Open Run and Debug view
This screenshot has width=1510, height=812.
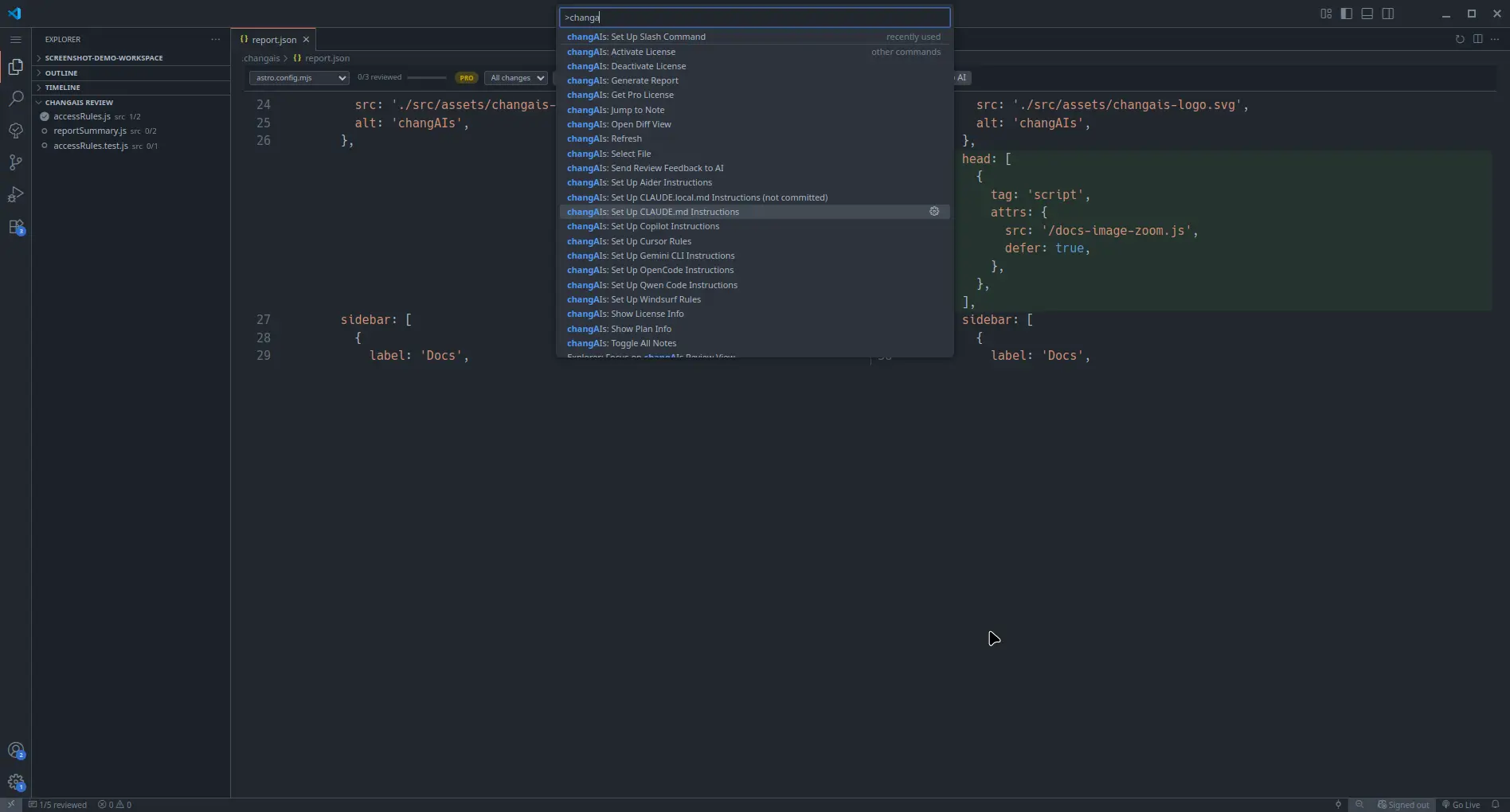(15, 194)
